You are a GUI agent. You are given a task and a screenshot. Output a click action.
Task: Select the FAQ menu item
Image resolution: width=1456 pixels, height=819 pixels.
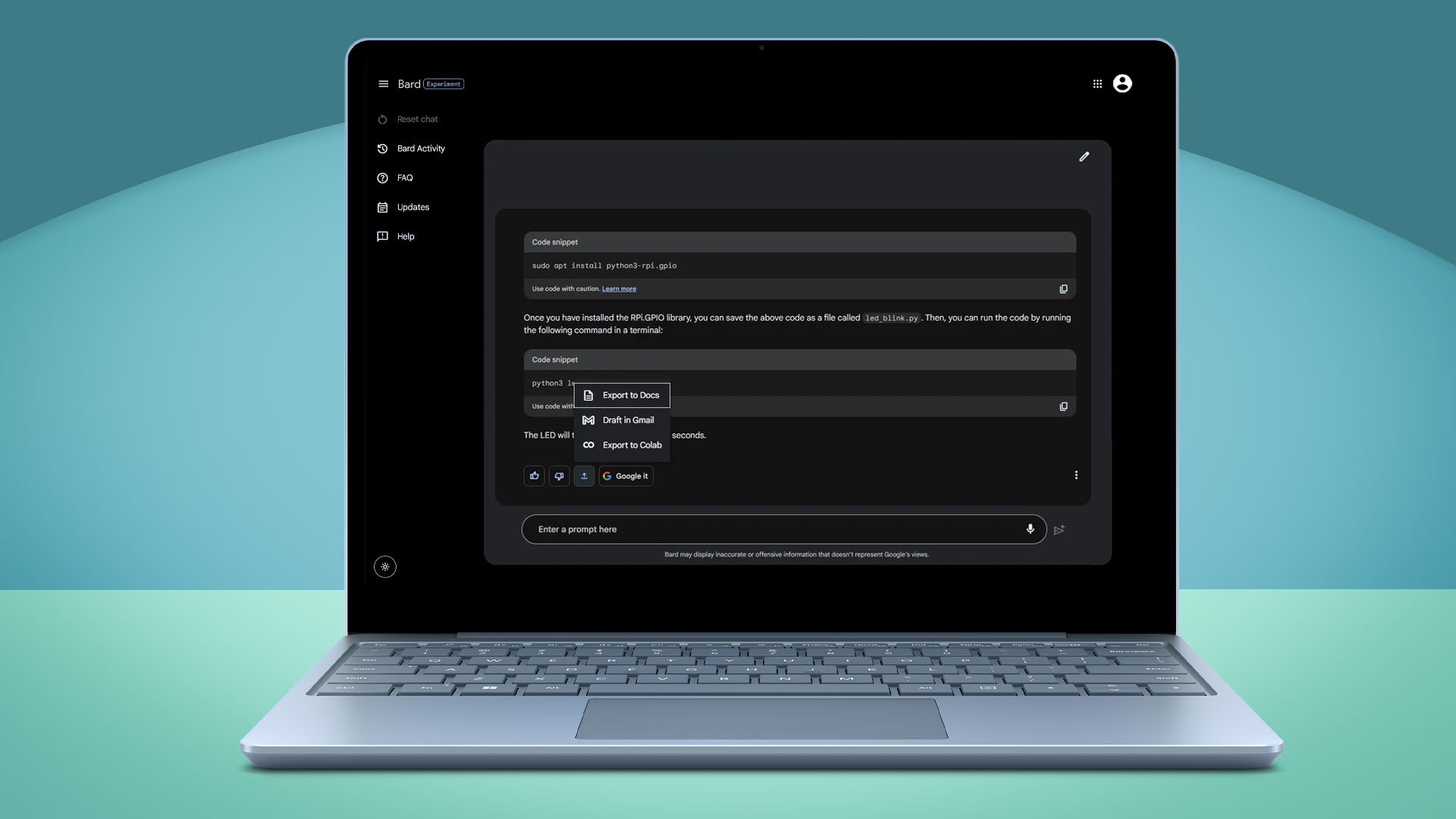[x=404, y=177]
